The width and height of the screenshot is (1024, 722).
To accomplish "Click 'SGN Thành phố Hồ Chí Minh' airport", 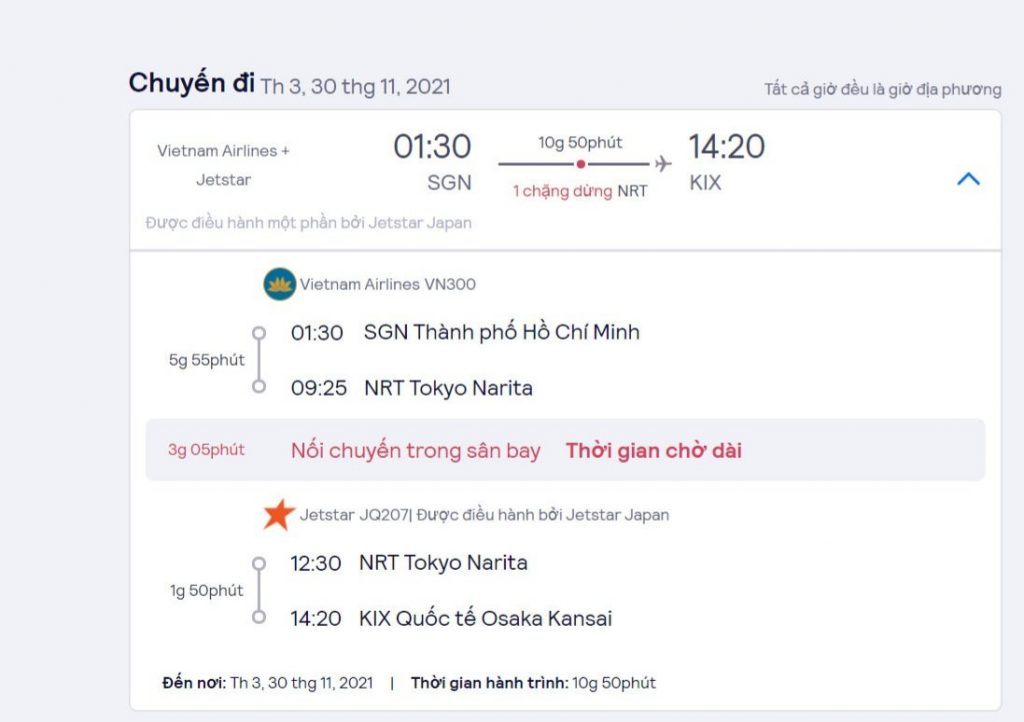I will (501, 332).
